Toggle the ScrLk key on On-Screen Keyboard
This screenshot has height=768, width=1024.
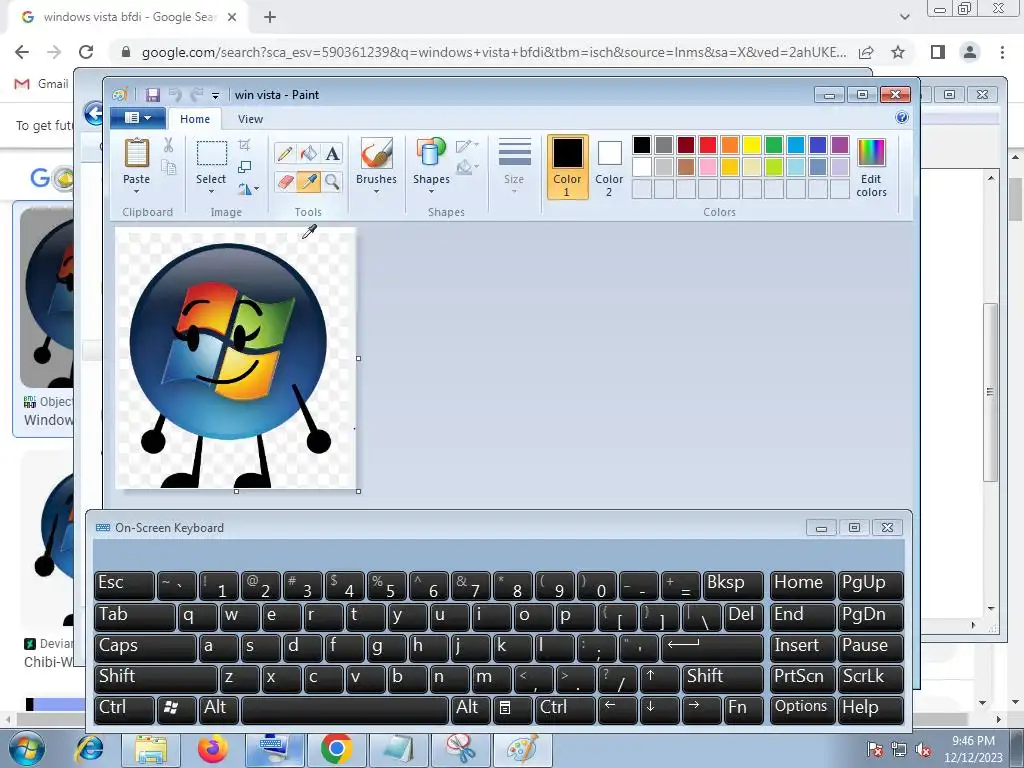(x=871, y=678)
